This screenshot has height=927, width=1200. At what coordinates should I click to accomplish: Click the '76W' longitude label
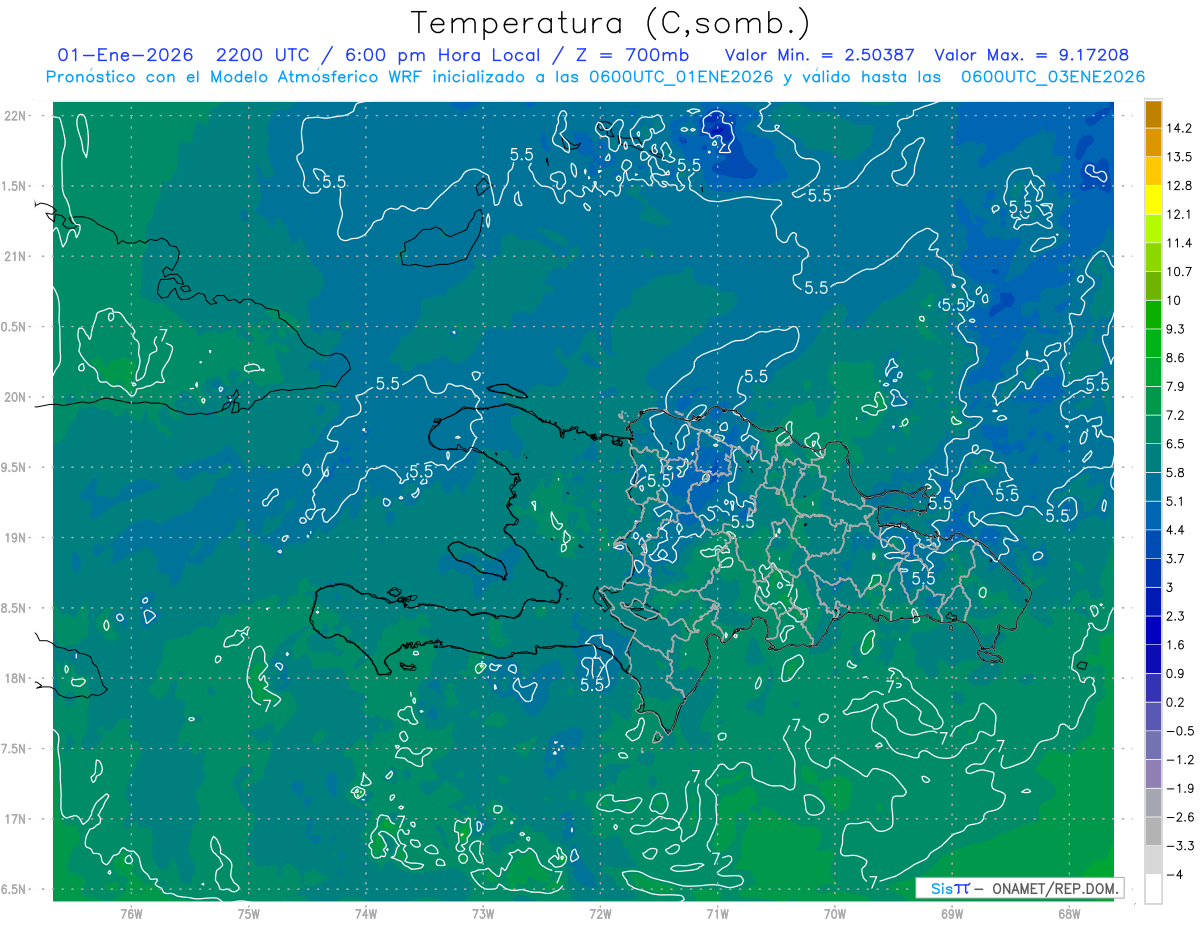pos(131,913)
